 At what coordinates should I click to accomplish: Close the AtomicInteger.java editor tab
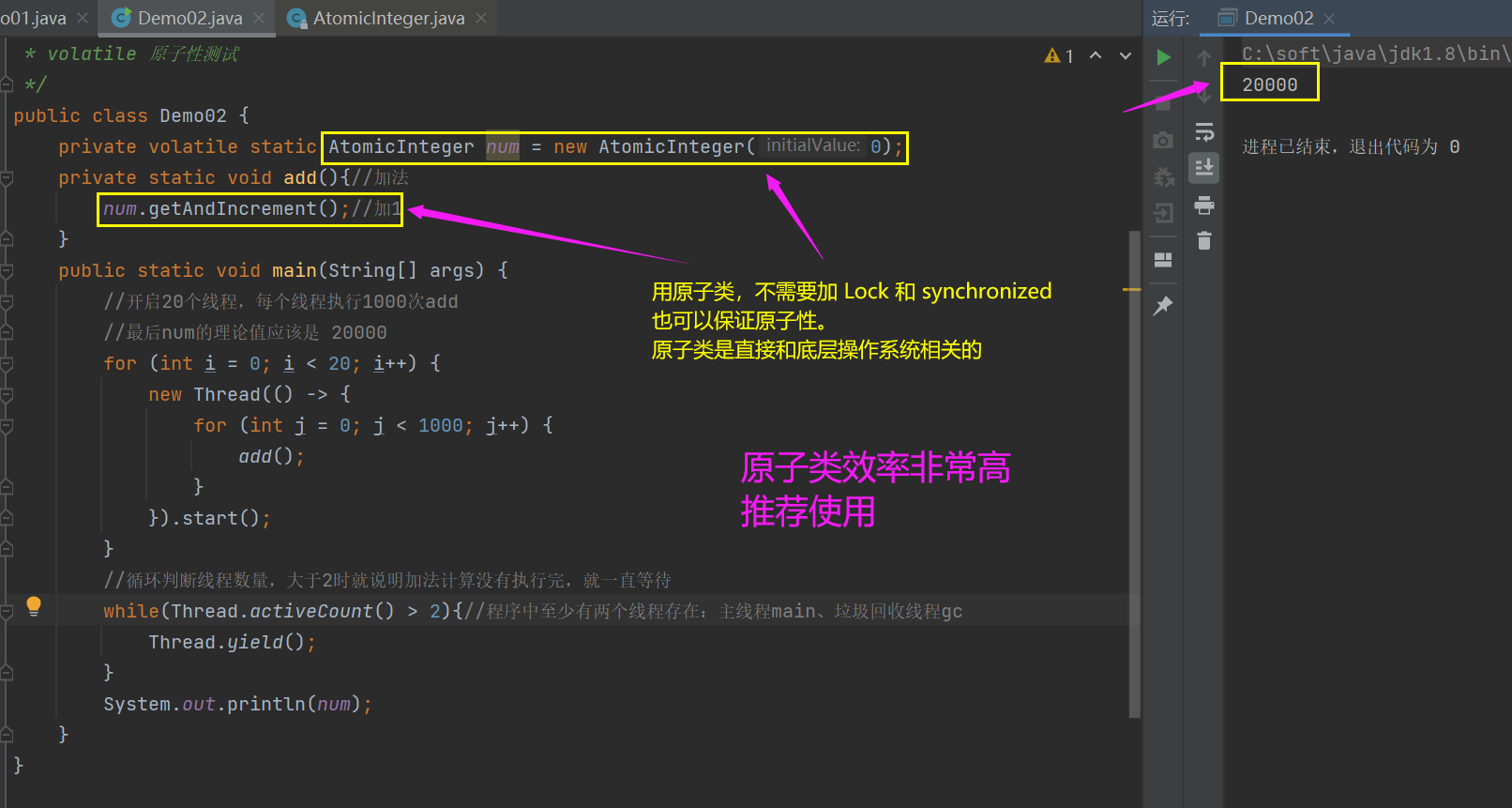point(481,18)
